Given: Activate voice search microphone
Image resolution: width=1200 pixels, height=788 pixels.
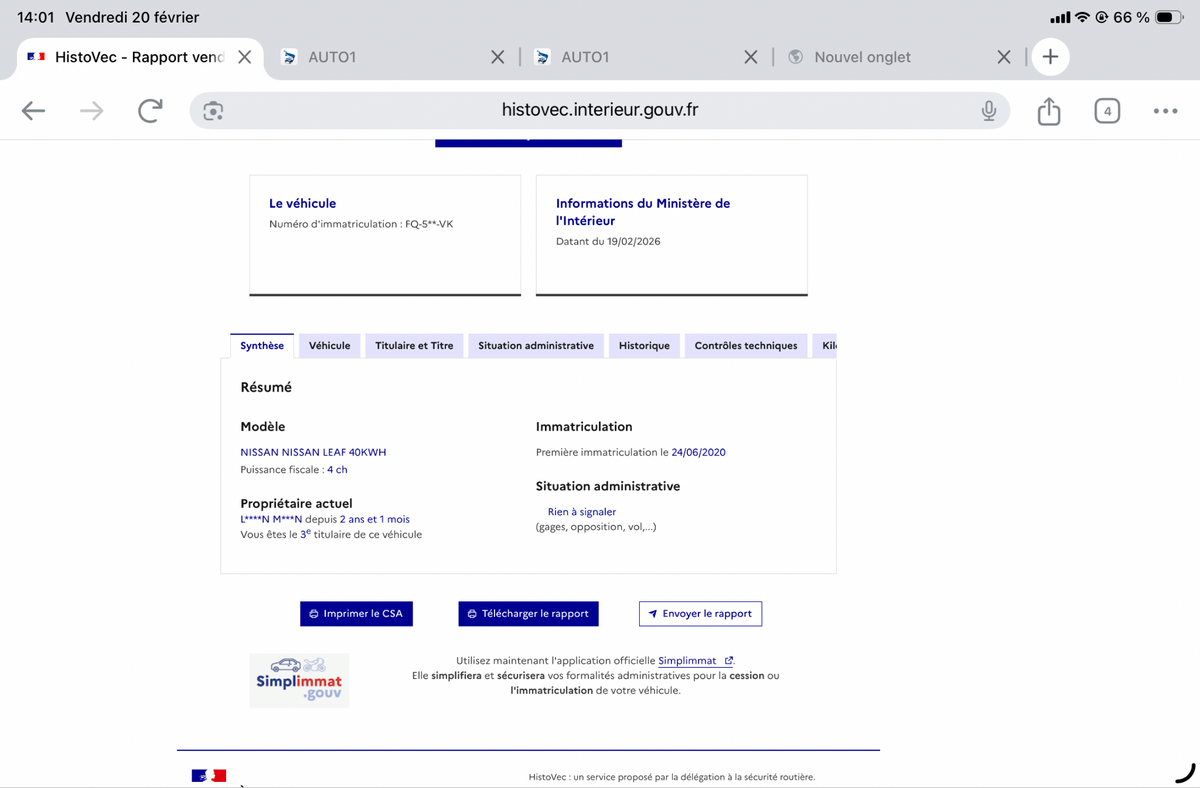Looking at the screenshot, I should pos(988,111).
